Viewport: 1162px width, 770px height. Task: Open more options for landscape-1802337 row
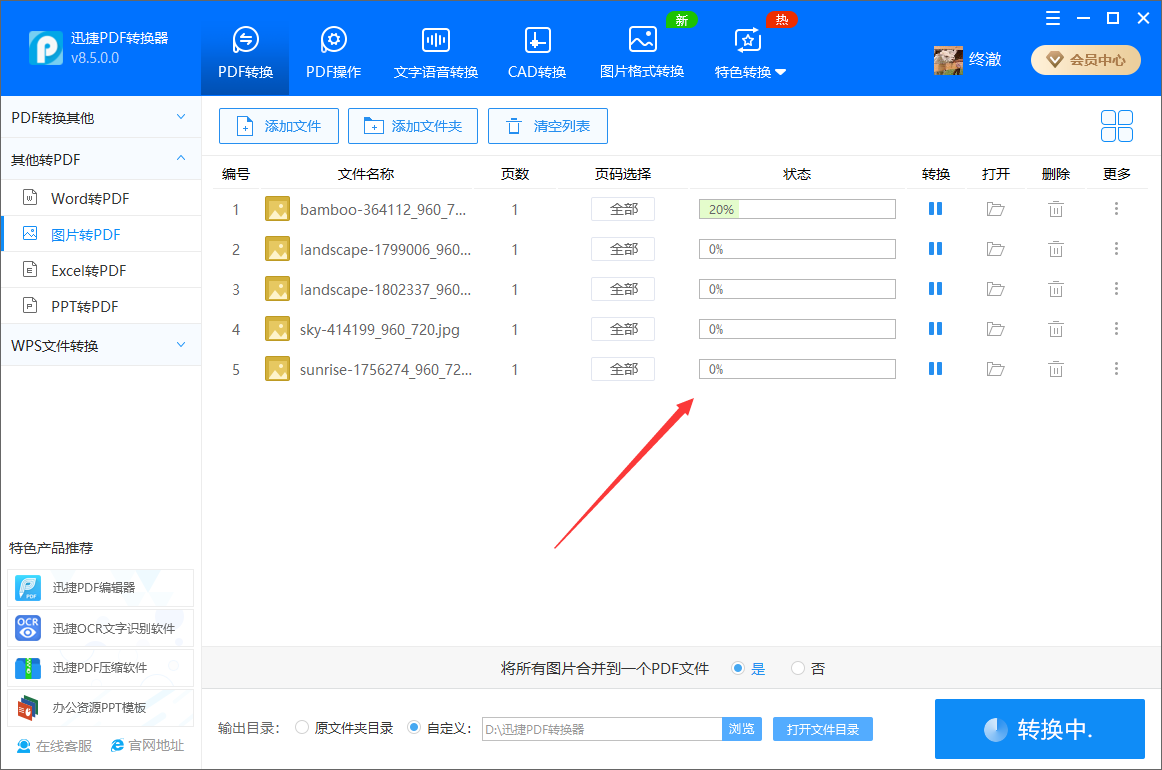pos(1116,289)
